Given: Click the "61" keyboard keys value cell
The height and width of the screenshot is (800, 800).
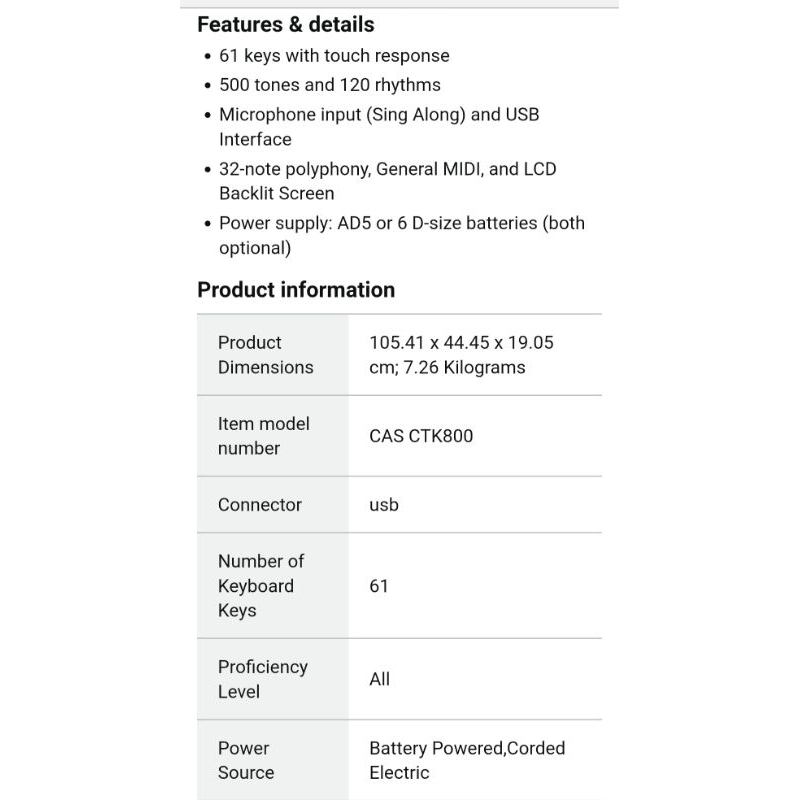Looking at the screenshot, I should tap(379, 586).
